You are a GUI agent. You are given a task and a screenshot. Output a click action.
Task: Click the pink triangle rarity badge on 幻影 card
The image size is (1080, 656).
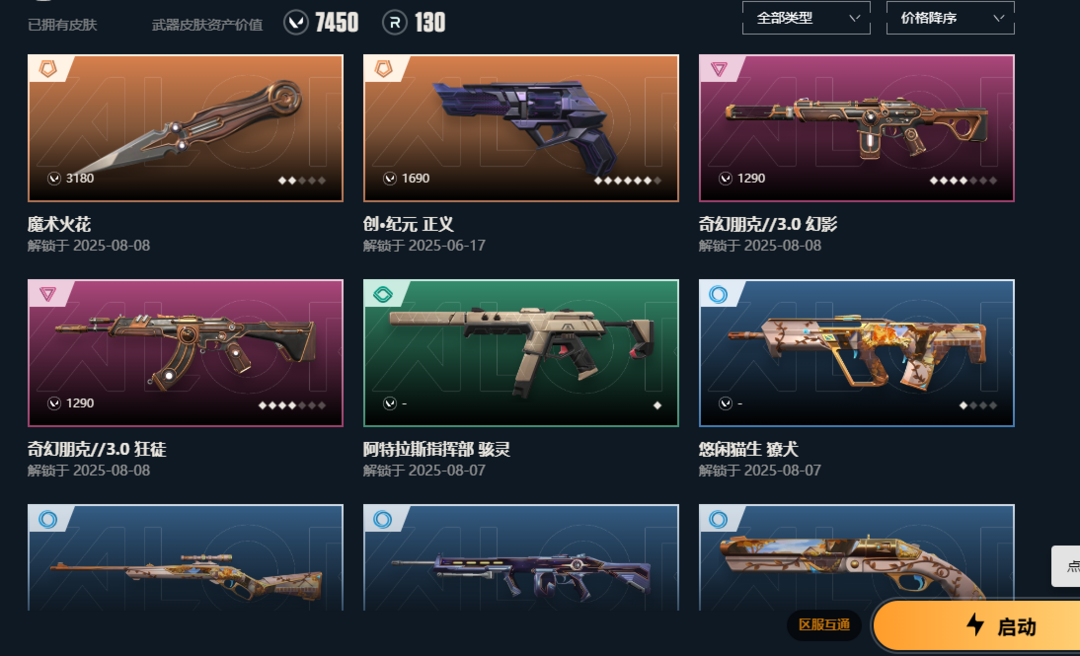tap(719, 69)
